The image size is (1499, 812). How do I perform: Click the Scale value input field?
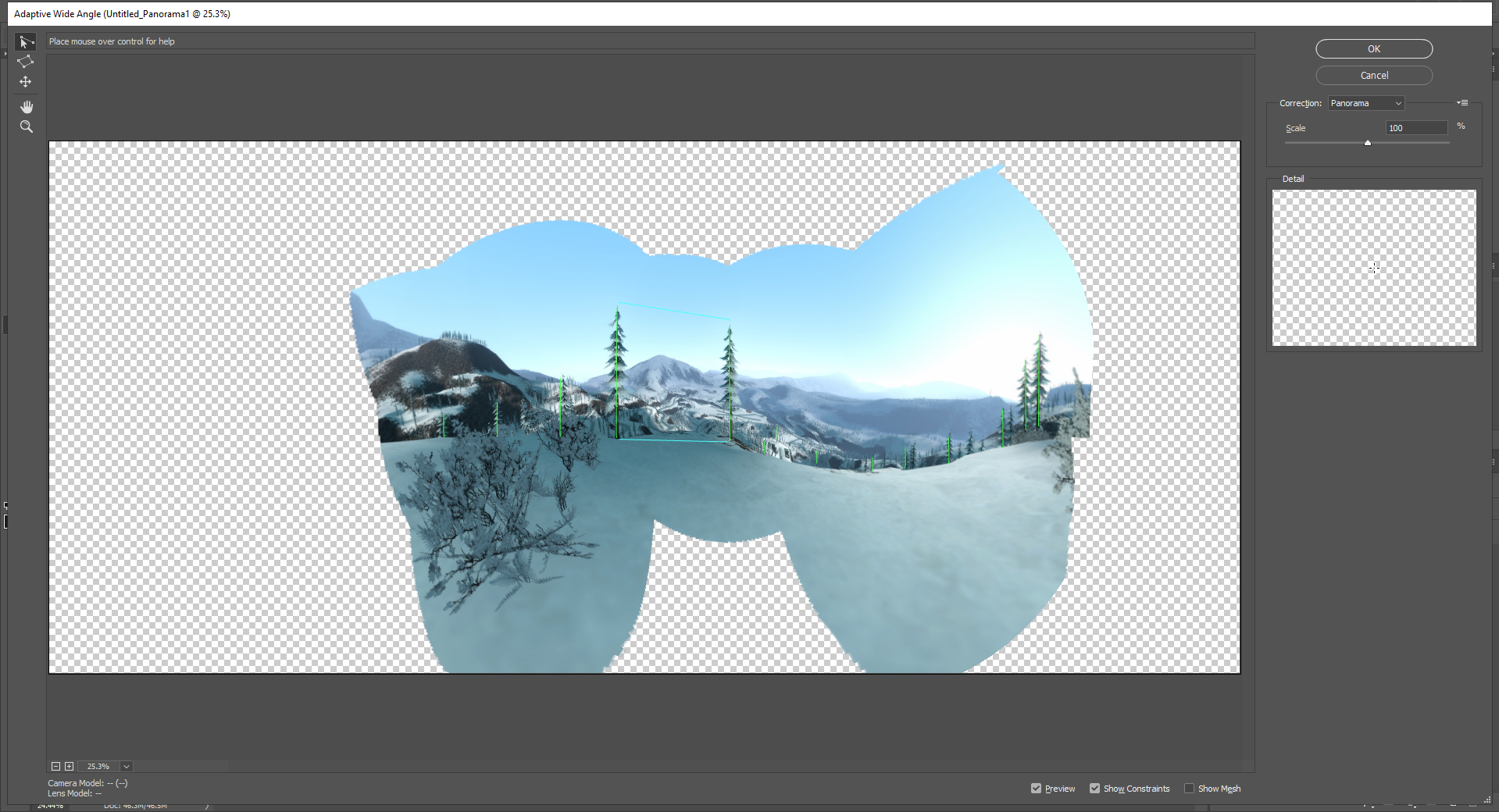[x=1415, y=128]
